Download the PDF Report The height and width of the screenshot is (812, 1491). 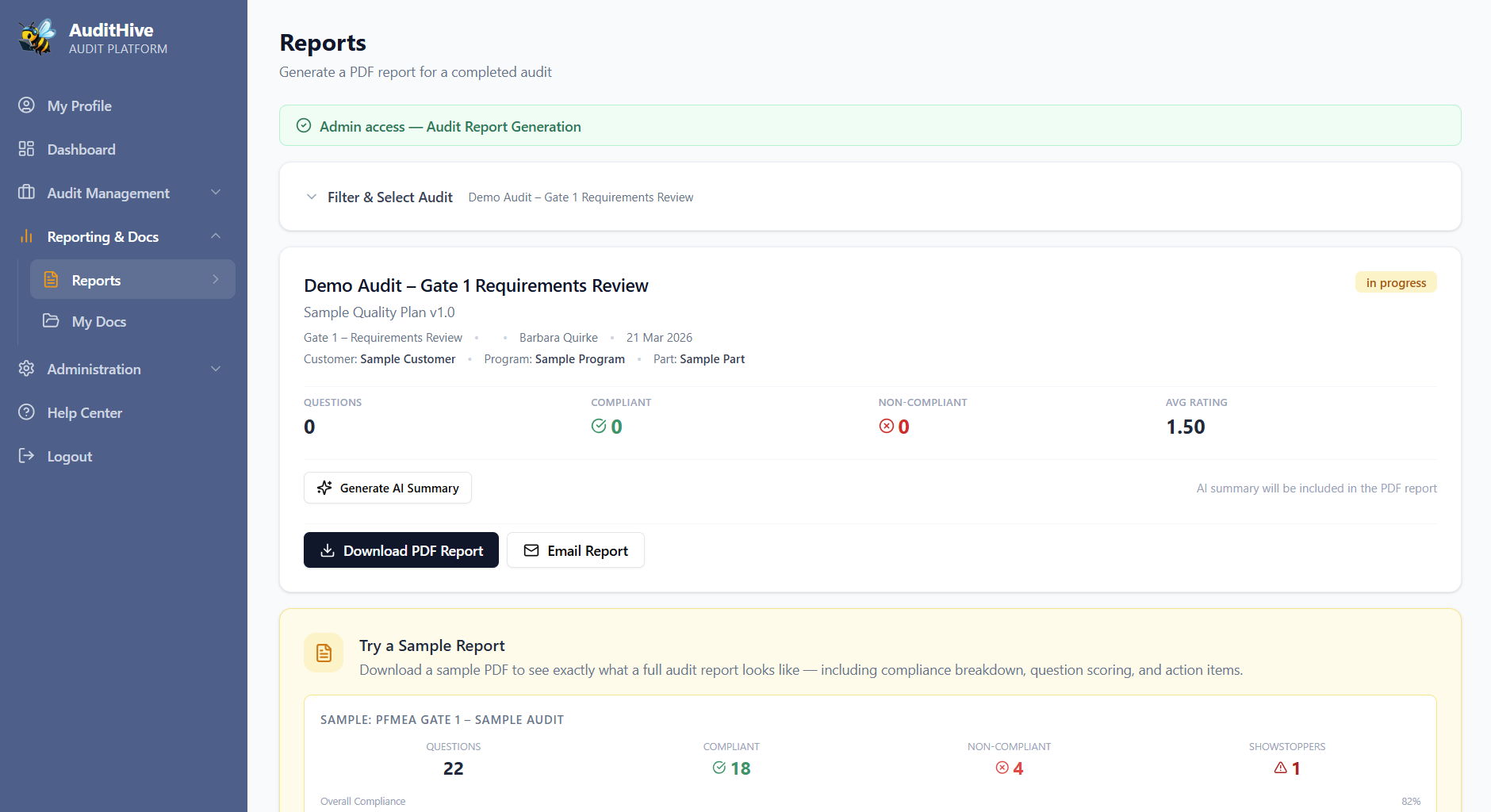[x=401, y=550]
